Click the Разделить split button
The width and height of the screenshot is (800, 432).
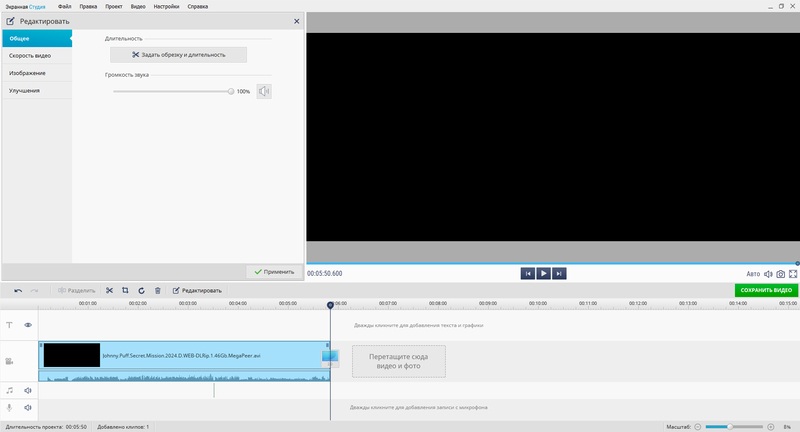[77, 290]
